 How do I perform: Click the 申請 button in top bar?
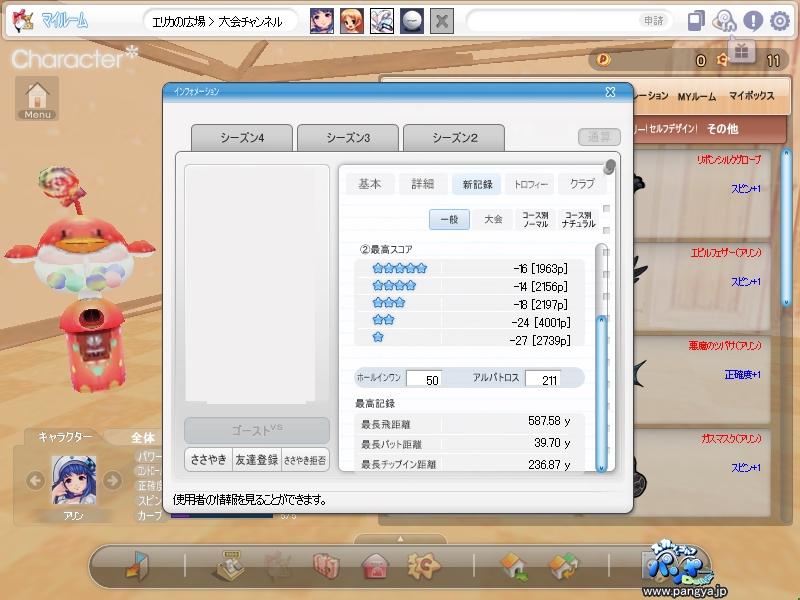653,21
